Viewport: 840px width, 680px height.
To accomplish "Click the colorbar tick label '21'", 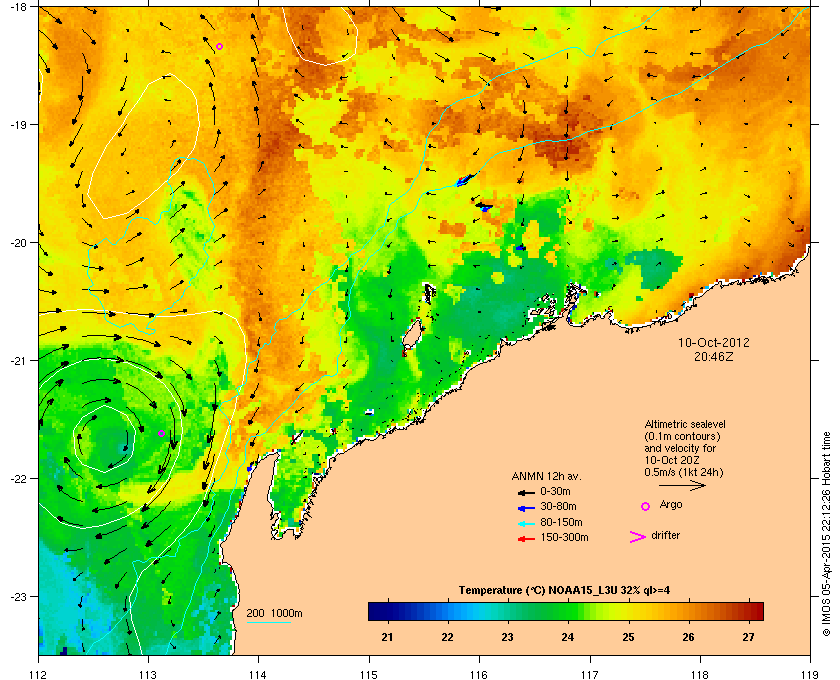I will coord(387,637).
